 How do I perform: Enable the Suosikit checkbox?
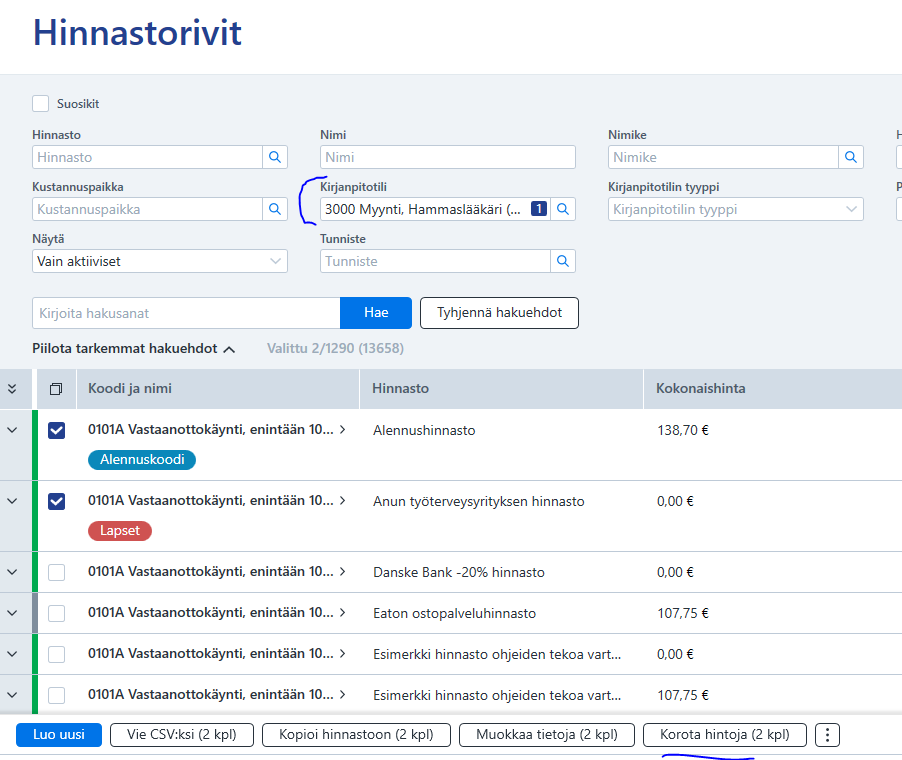tap(41, 103)
